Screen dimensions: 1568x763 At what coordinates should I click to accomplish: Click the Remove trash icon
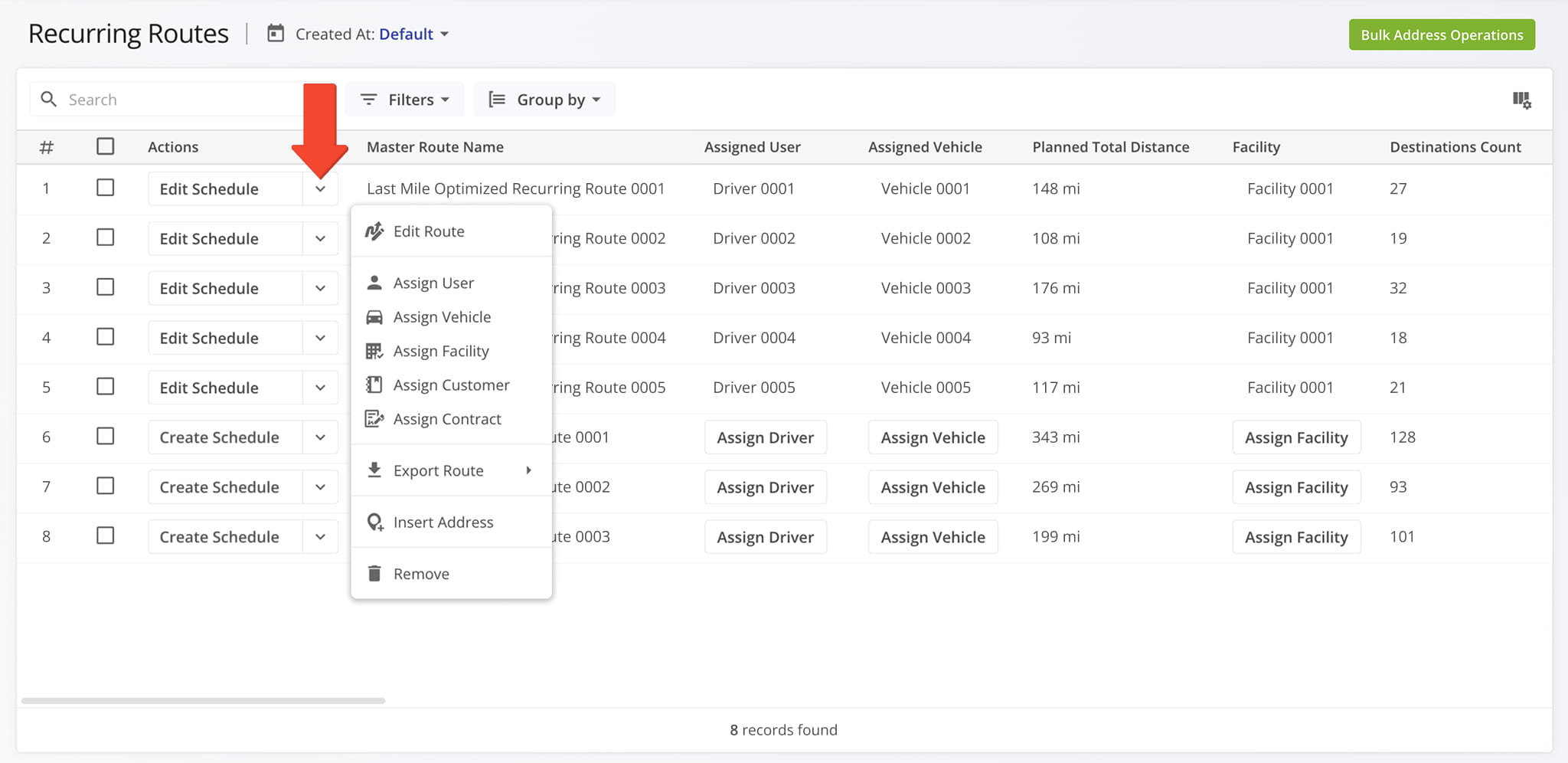(374, 573)
